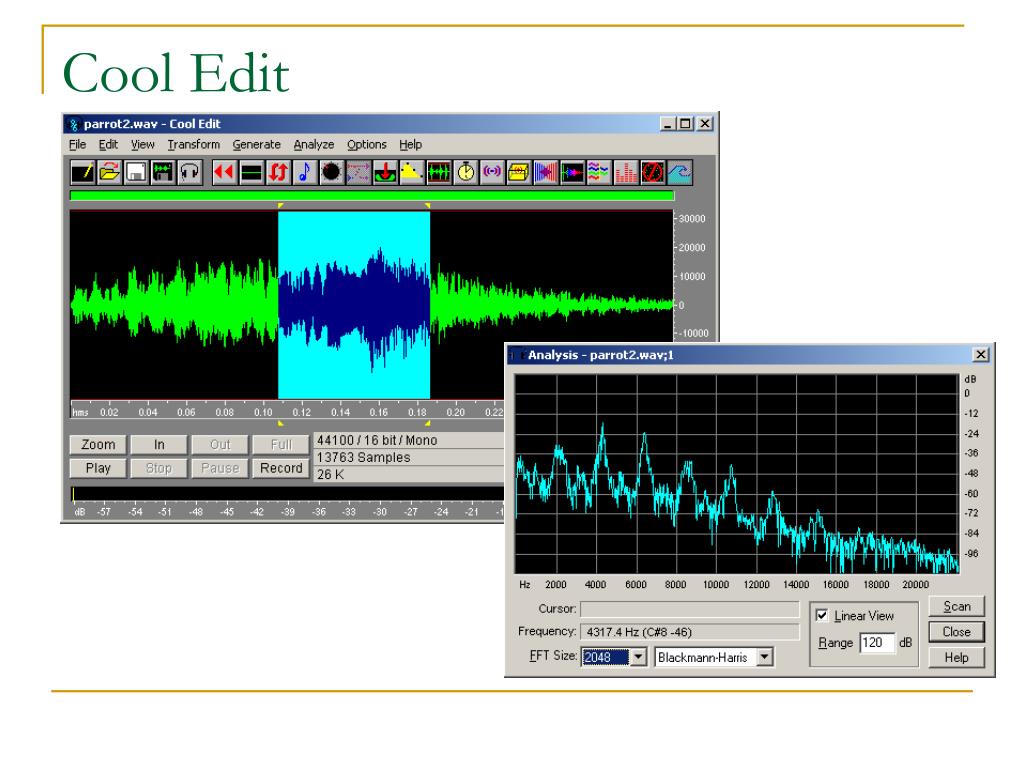Click the New file icon with pencil
The height and width of the screenshot is (768, 1024).
(83, 172)
